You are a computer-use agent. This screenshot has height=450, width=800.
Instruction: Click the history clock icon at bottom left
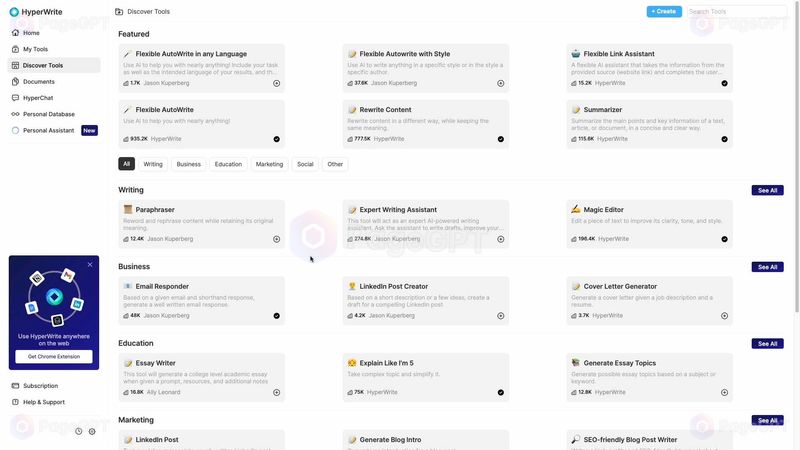(79, 432)
